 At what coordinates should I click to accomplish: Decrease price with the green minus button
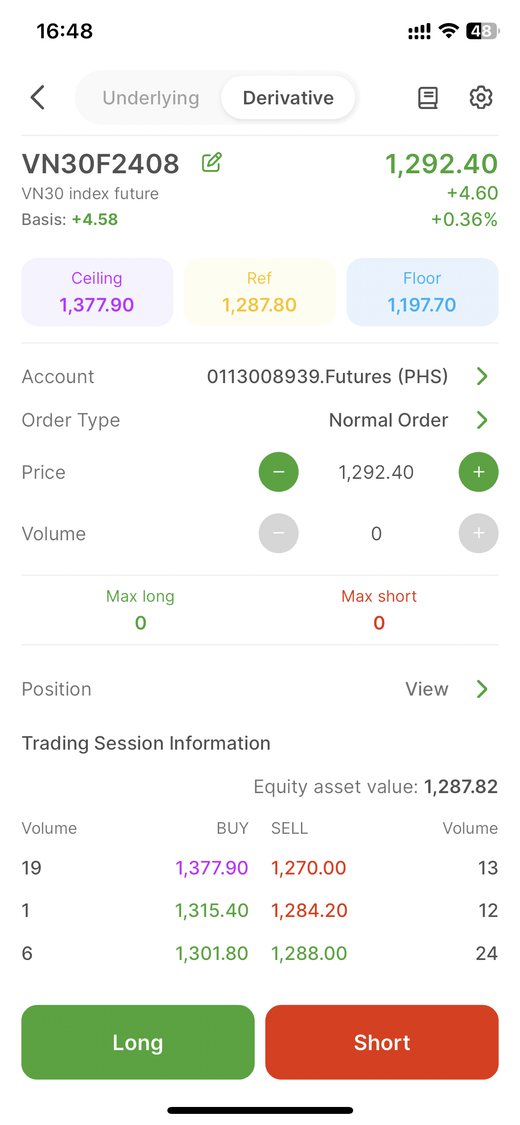pyautogui.click(x=278, y=472)
